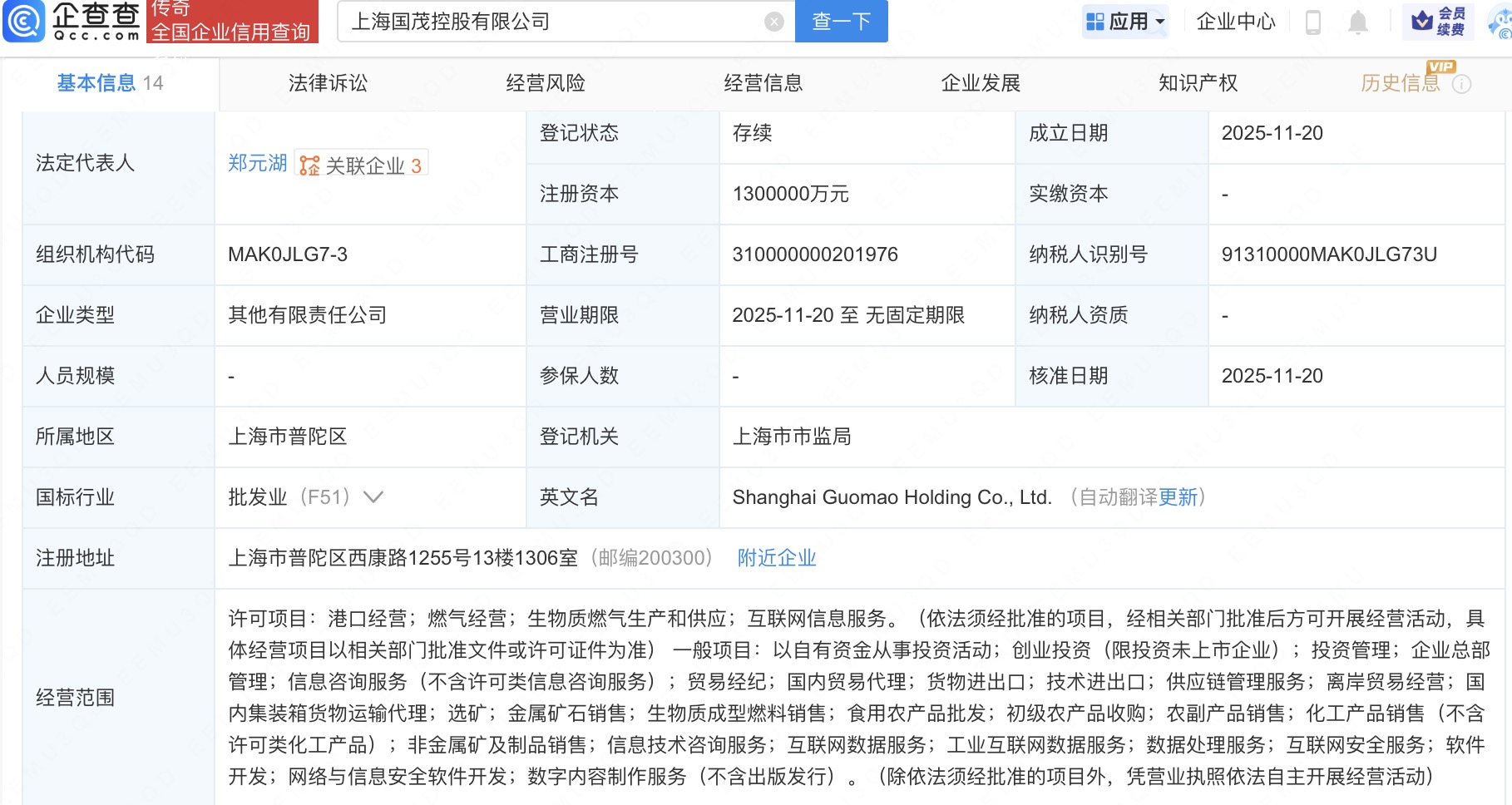
Task: Clear the search box with the x icon
Action: coord(773,22)
